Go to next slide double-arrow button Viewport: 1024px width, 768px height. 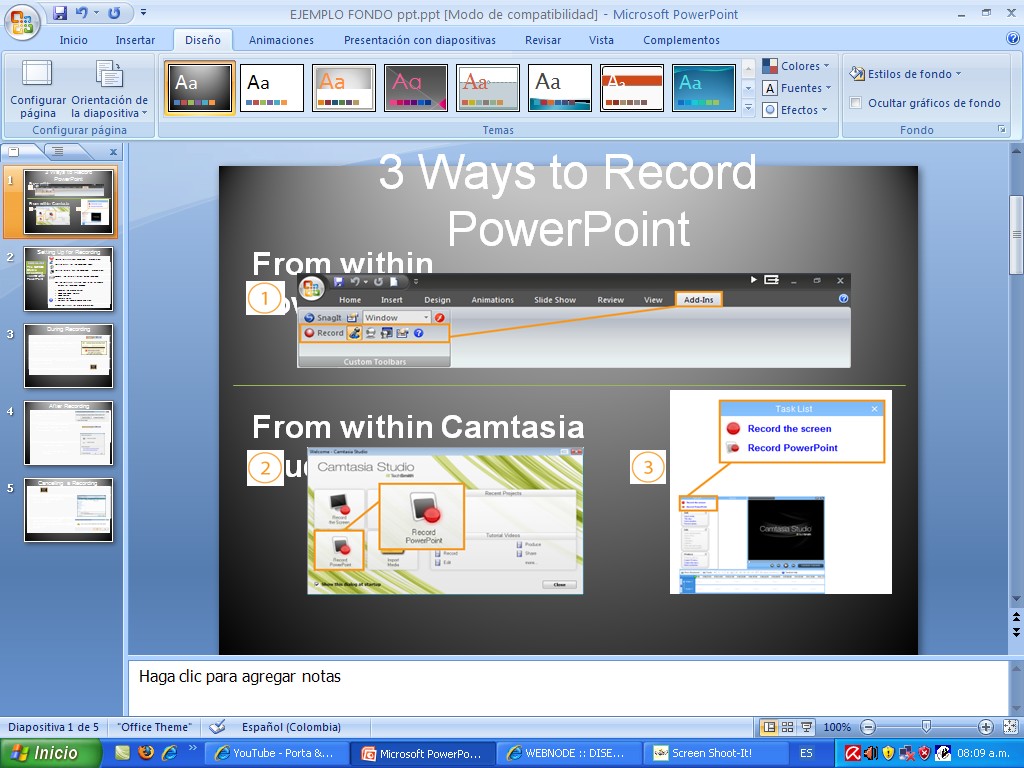coord(1016,632)
